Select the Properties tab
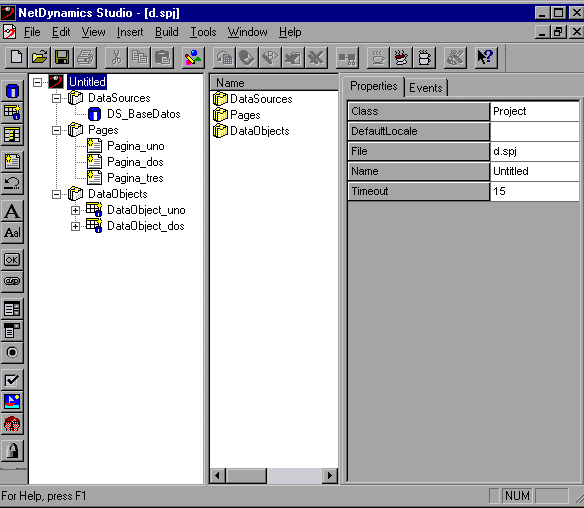The image size is (584, 508). point(374,86)
